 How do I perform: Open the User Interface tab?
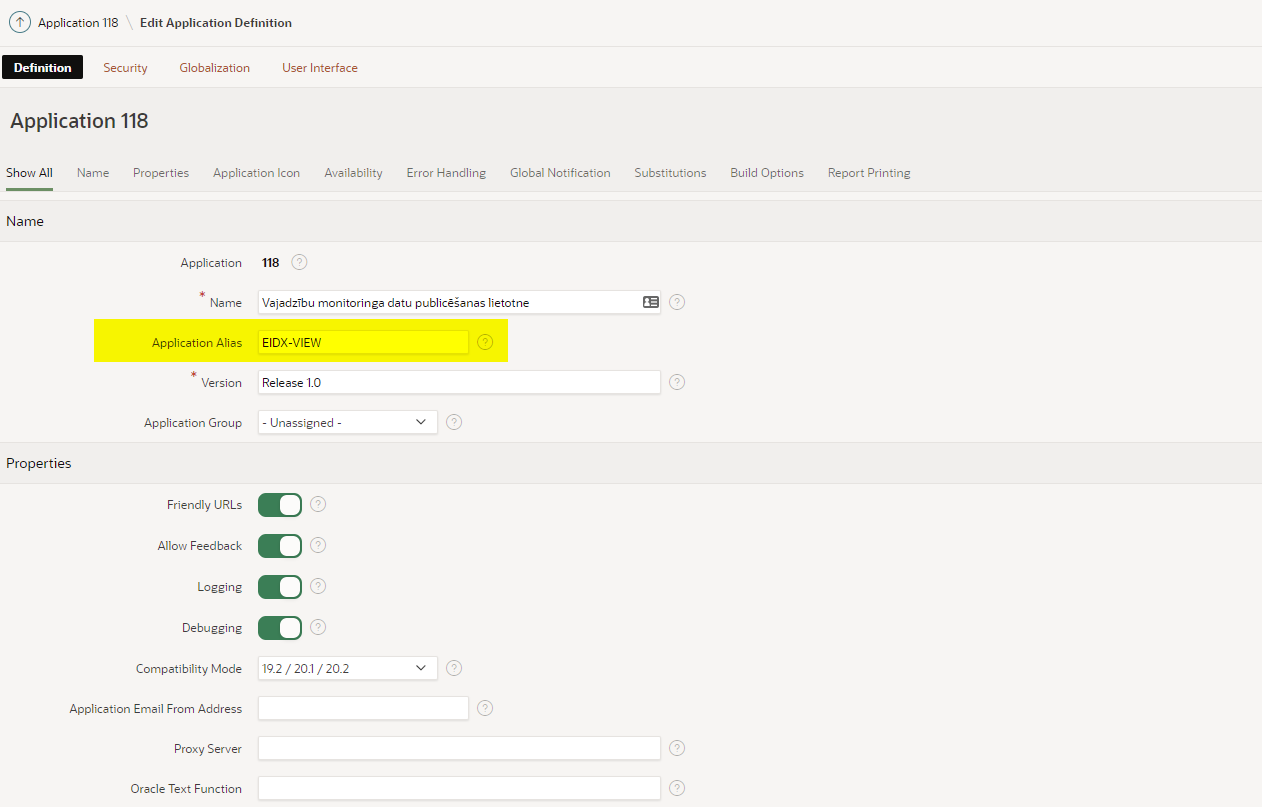319,68
